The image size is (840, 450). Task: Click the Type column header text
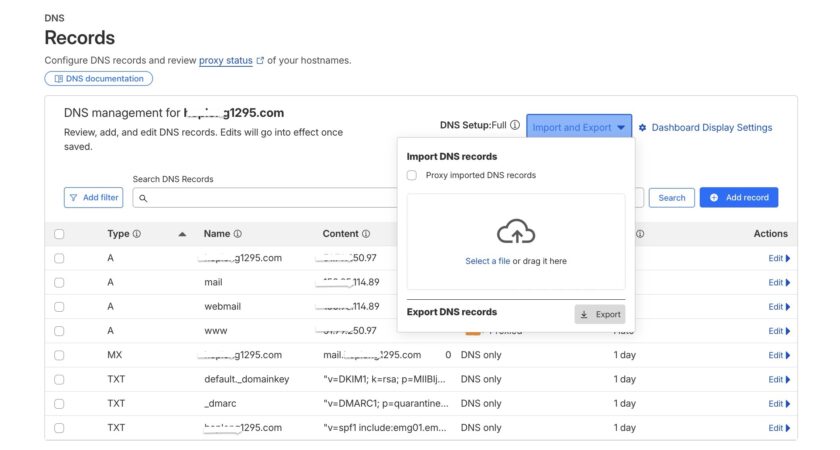(x=118, y=234)
